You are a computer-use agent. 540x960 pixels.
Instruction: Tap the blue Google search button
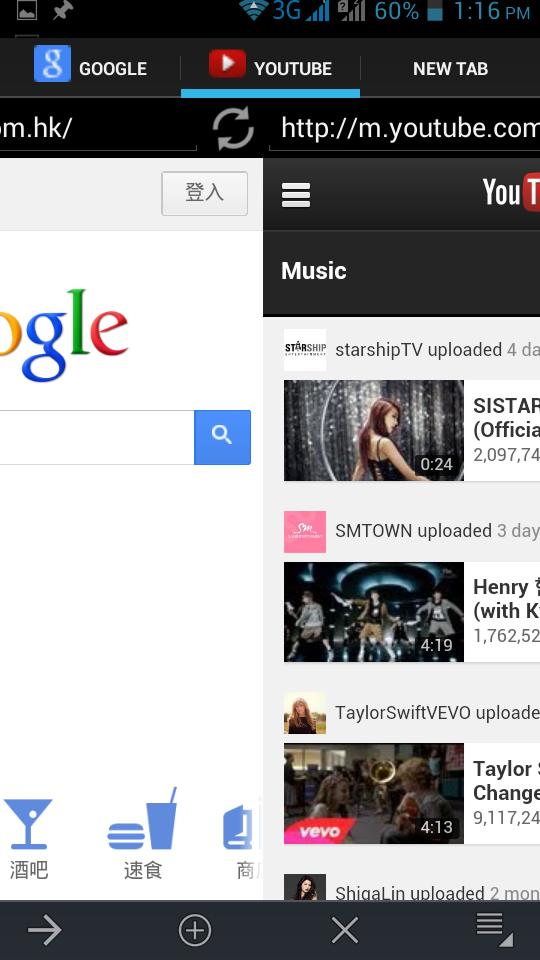(x=222, y=437)
